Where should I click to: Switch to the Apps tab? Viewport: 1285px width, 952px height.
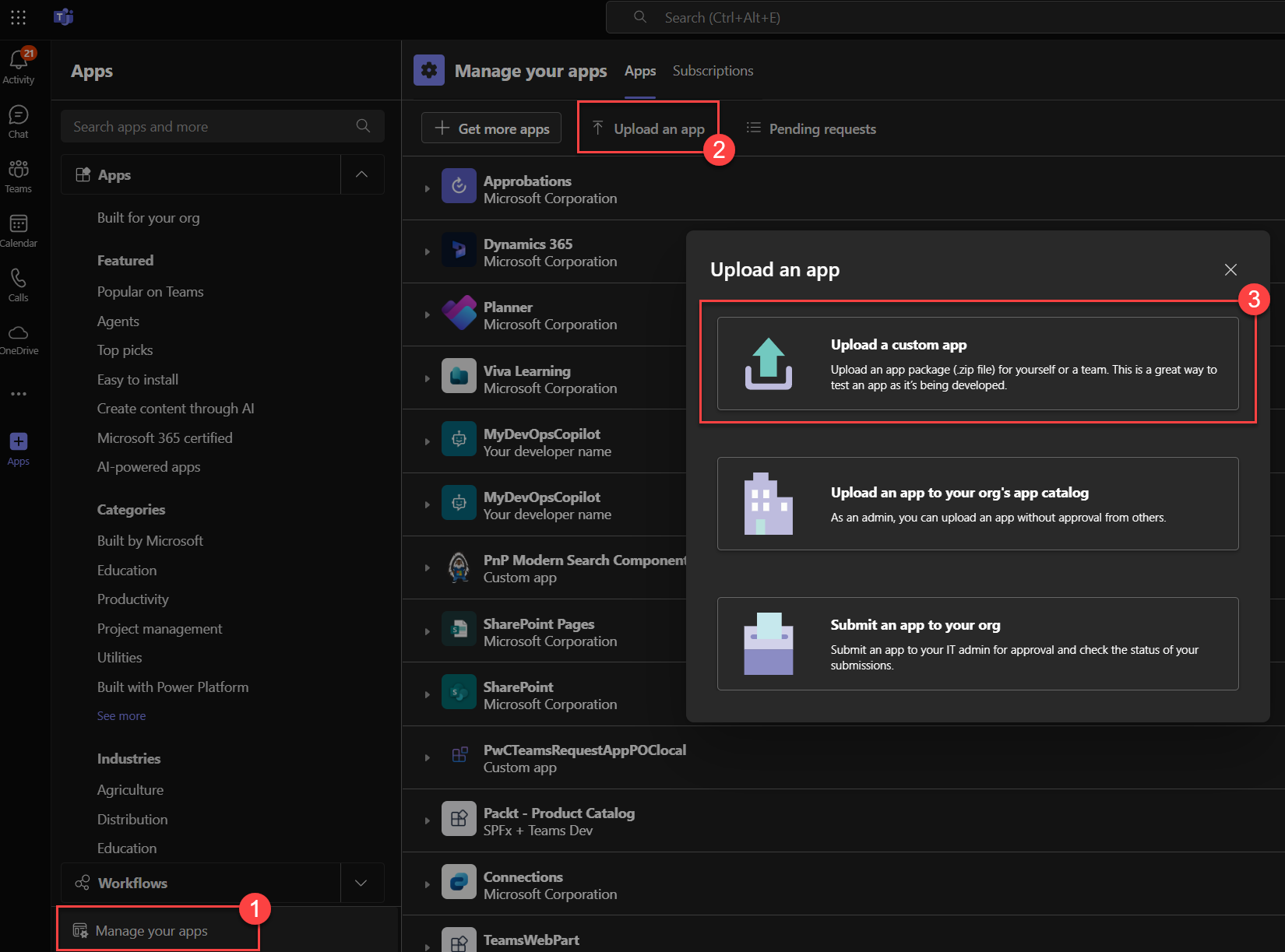[x=640, y=71]
